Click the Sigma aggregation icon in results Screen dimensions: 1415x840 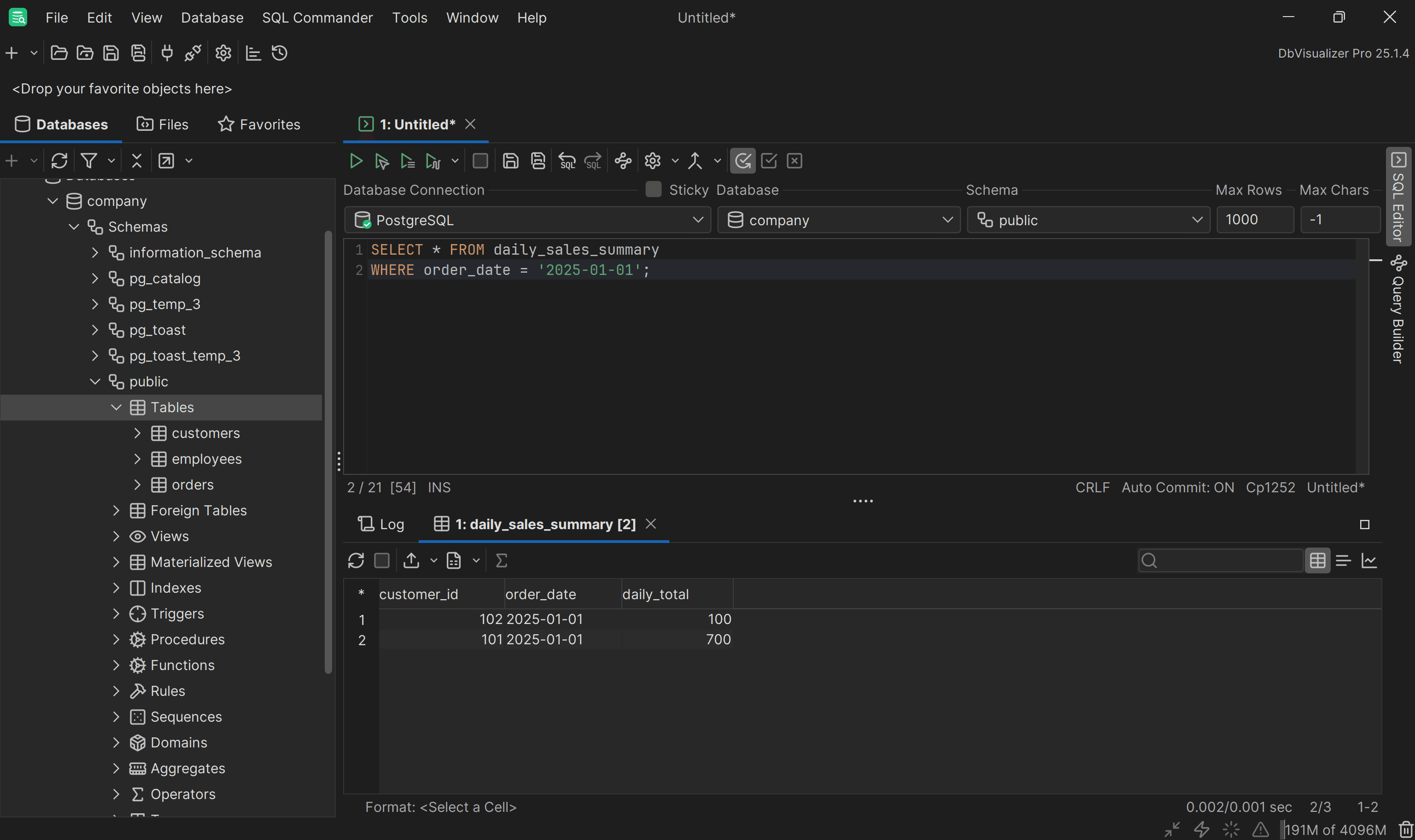point(502,560)
